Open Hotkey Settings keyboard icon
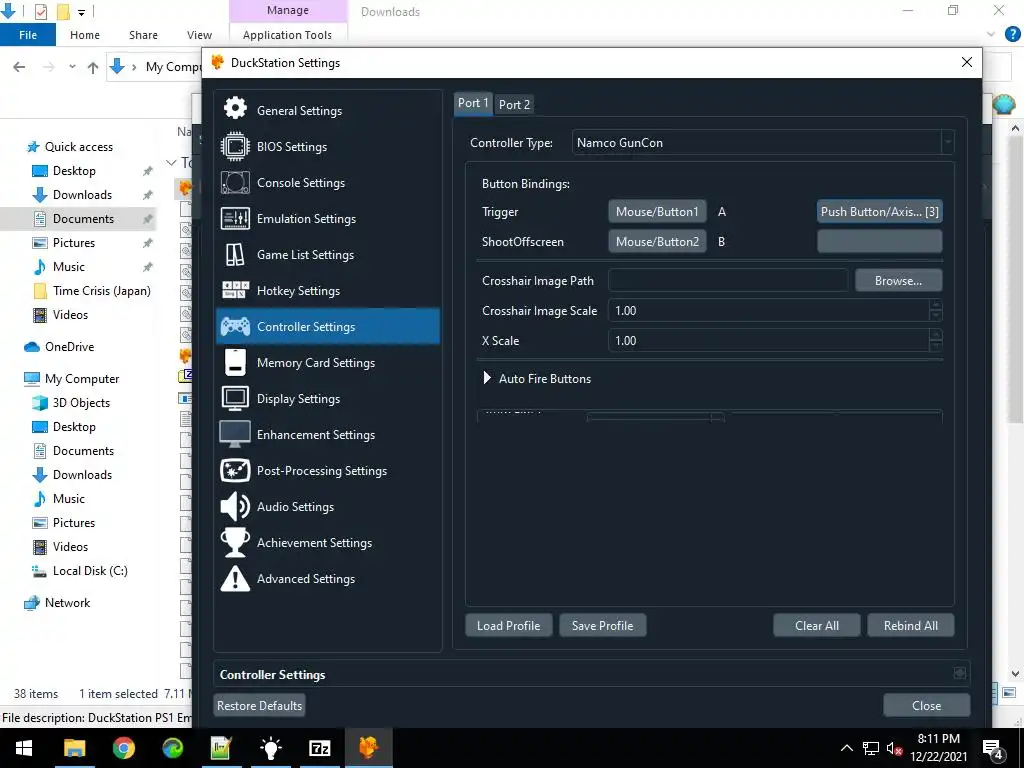 (x=235, y=290)
